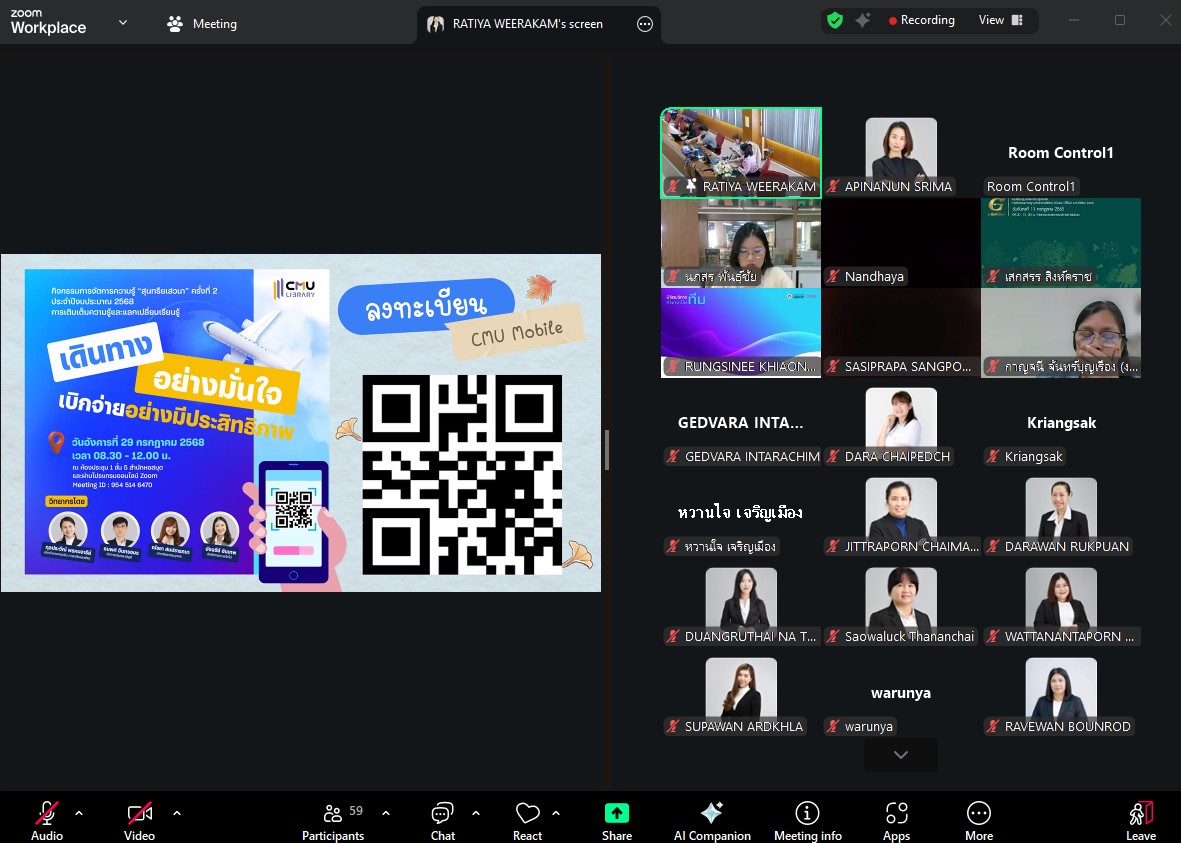
Task: Expand Participants options arrow
Action: 386,813
